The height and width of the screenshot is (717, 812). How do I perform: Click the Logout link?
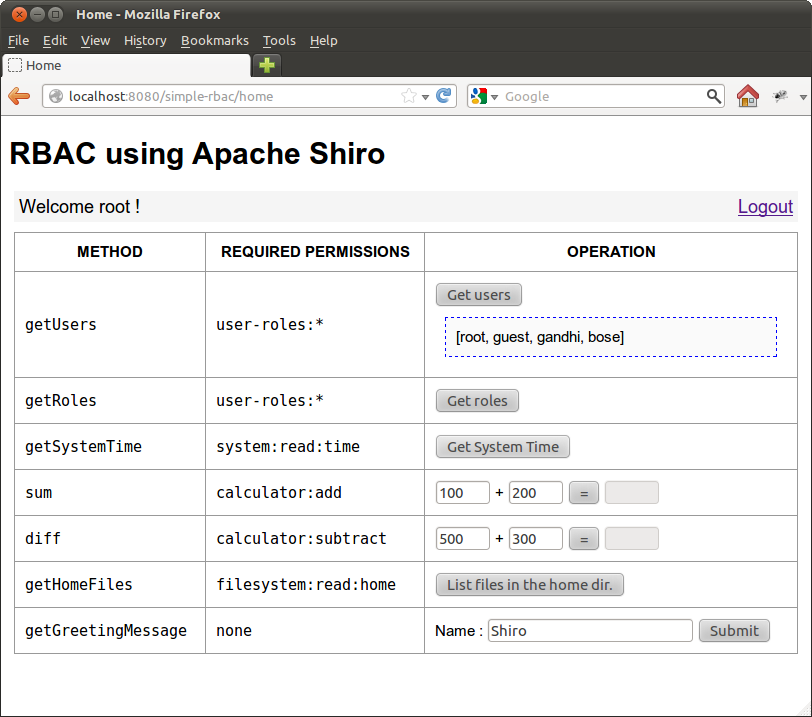click(x=765, y=207)
